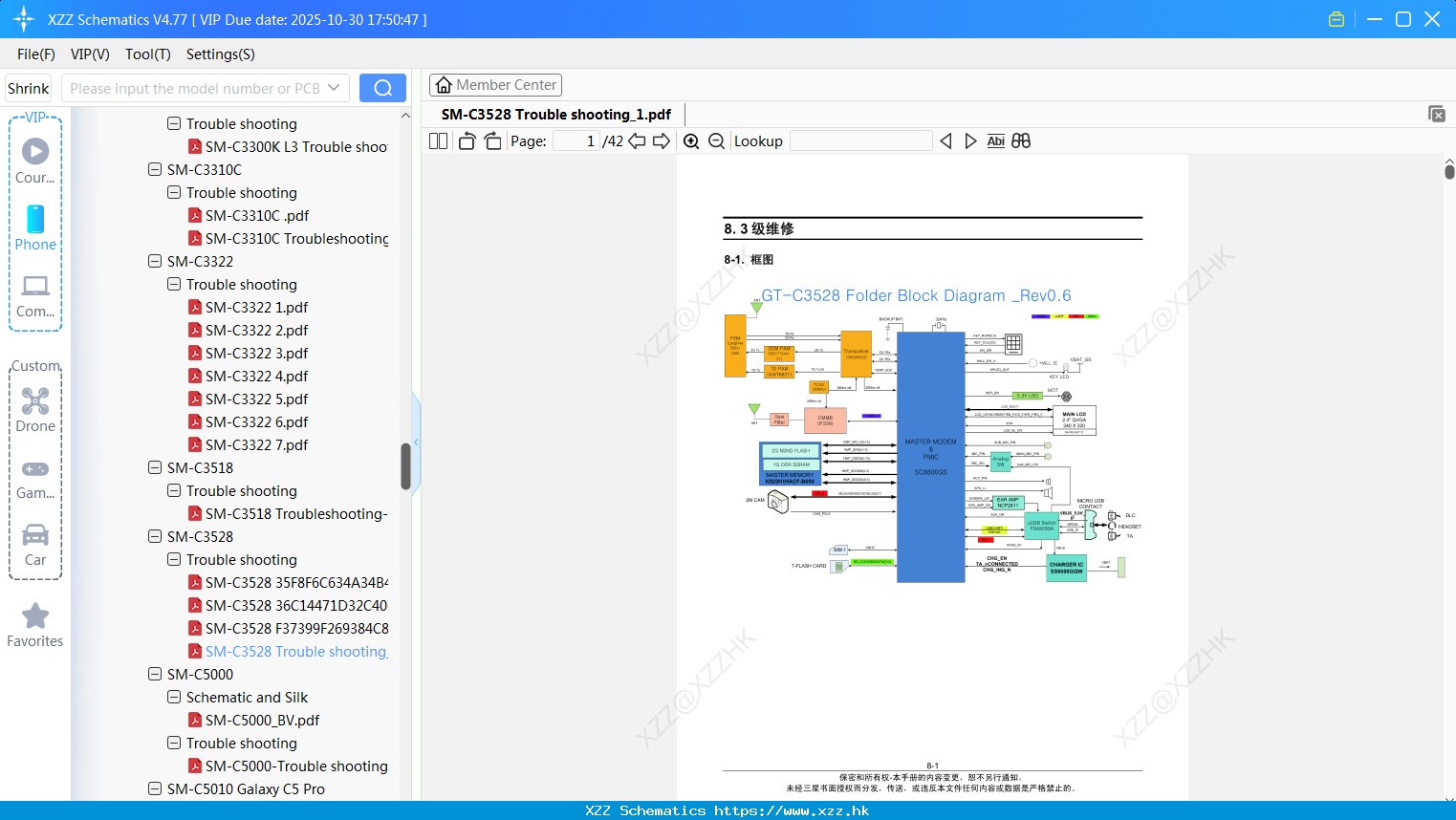Open SM-C3322 4.pdf
Image resolution: width=1456 pixels, height=820 pixels.
[256, 376]
